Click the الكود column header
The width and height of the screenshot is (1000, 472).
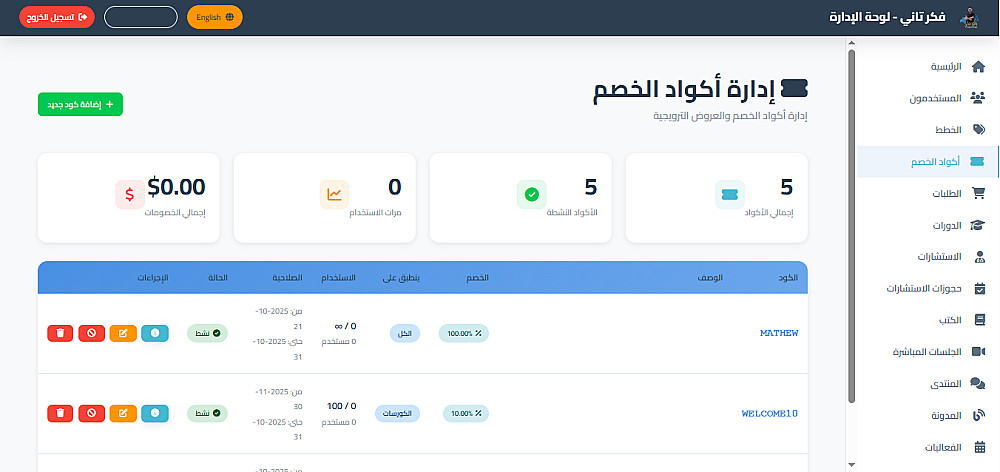(788, 278)
